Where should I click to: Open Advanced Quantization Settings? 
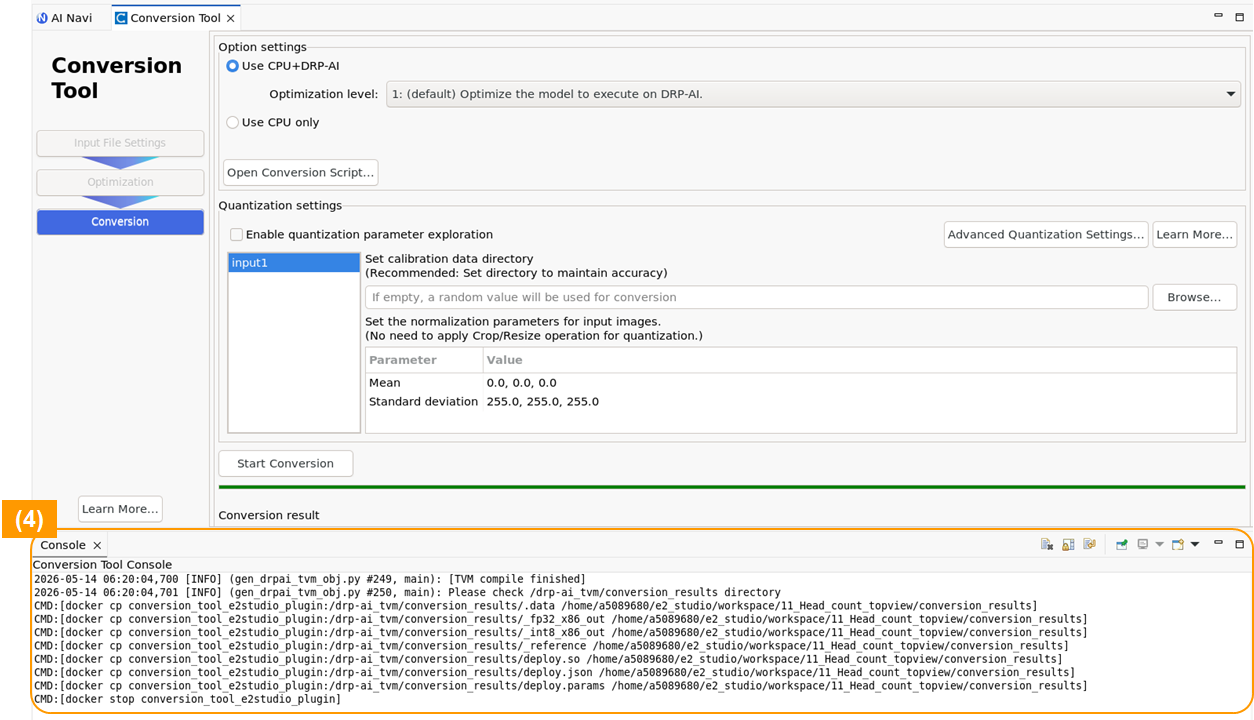click(x=1046, y=235)
